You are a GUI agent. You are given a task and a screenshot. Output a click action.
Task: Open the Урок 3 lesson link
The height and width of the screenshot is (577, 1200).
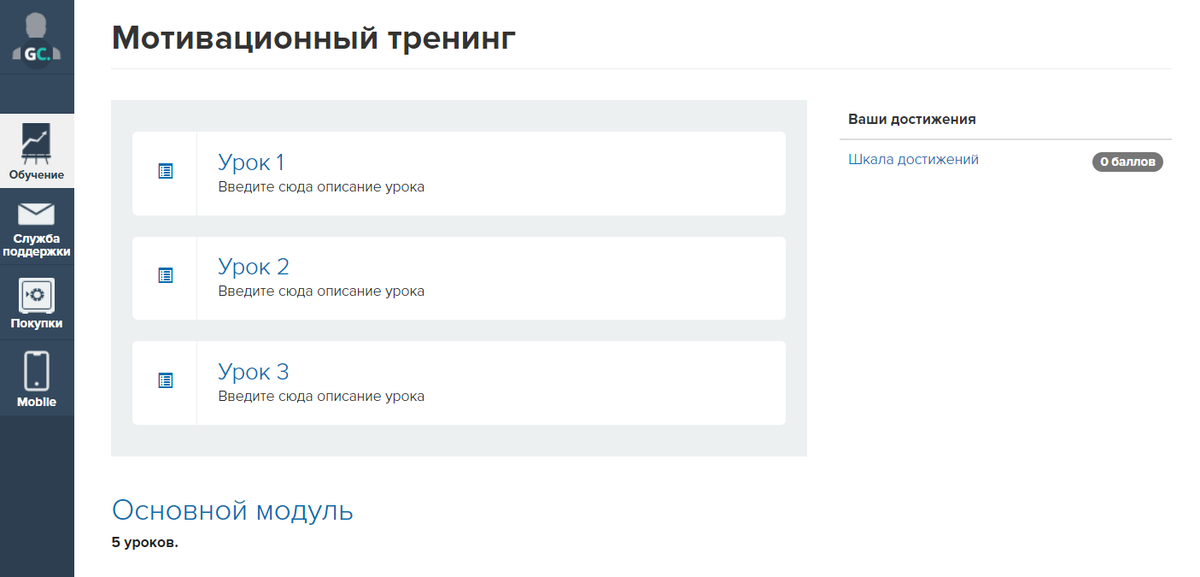pos(253,372)
